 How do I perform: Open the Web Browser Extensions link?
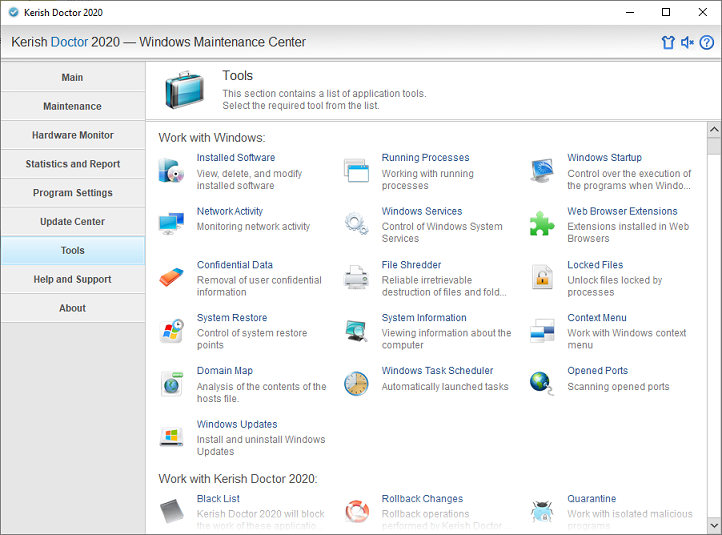coord(622,211)
